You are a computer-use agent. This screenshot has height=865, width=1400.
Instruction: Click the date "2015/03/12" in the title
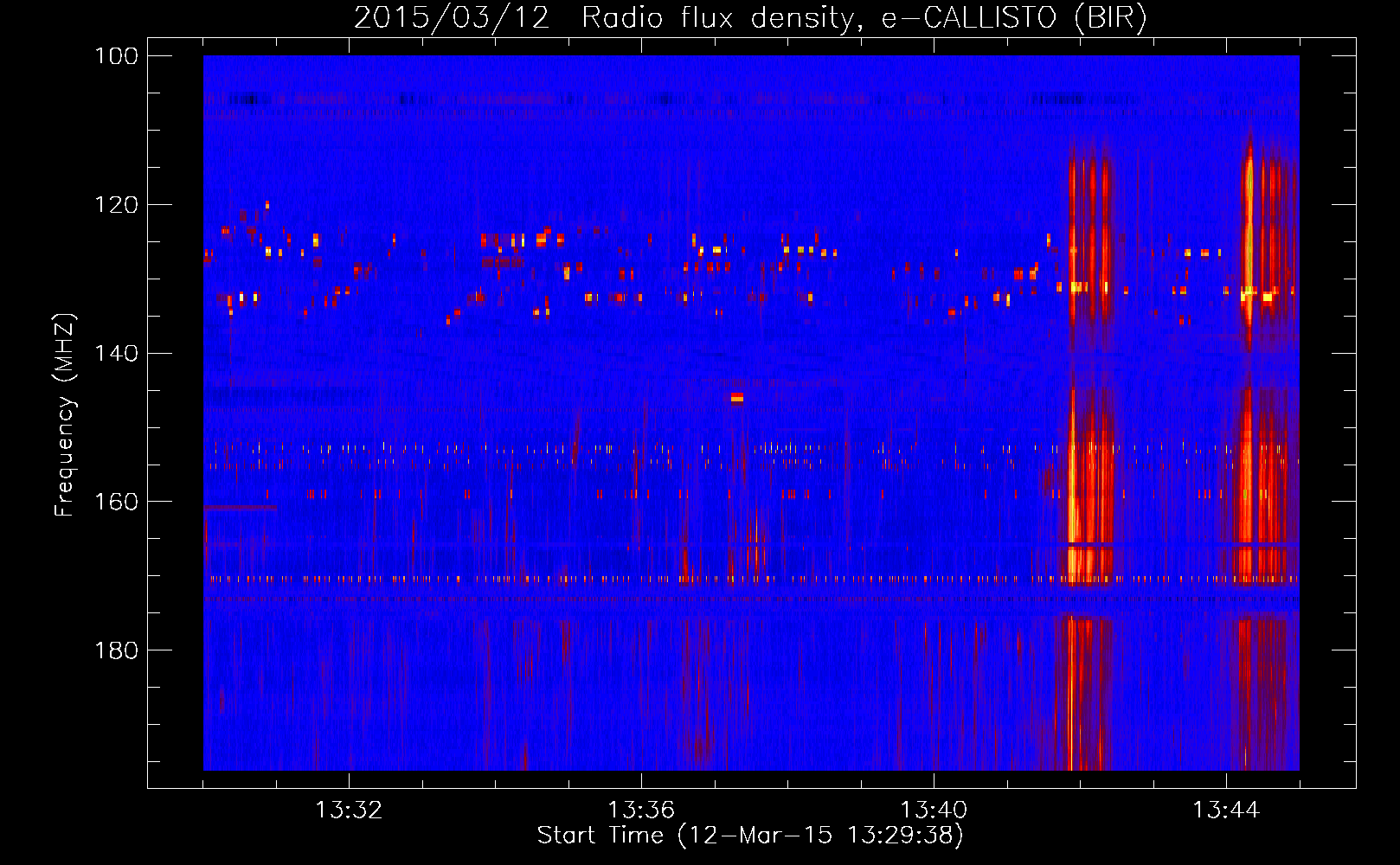452,17
